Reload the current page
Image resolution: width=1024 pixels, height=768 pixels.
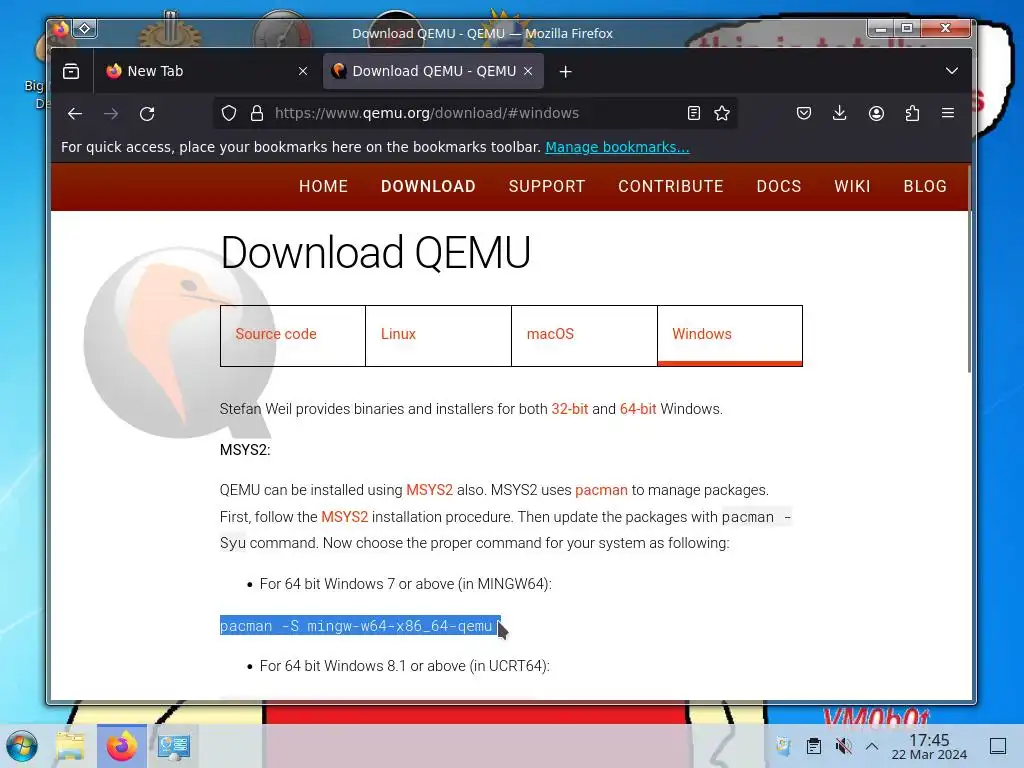[x=147, y=114]
